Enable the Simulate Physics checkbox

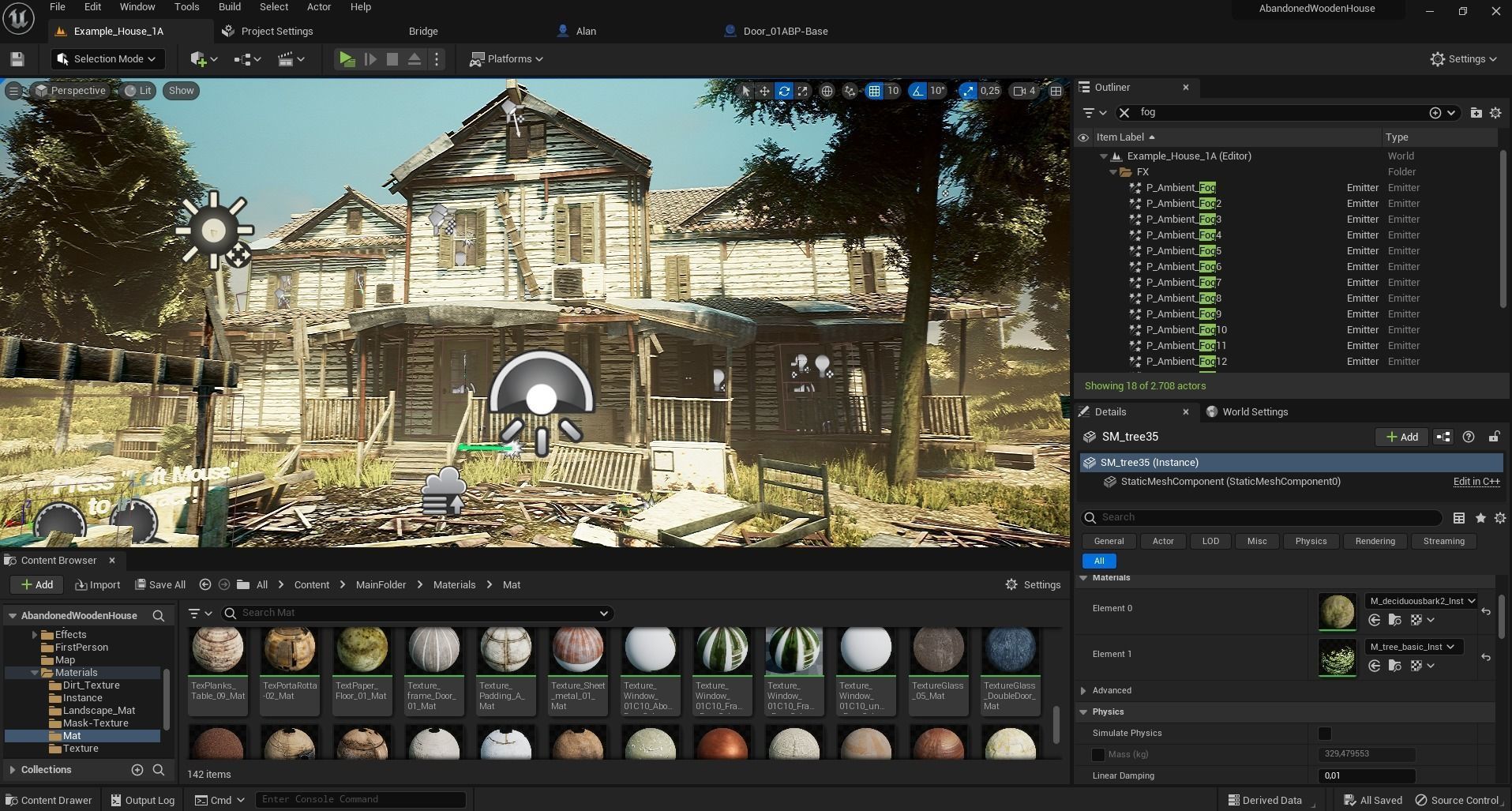(x=1324, y=734)
